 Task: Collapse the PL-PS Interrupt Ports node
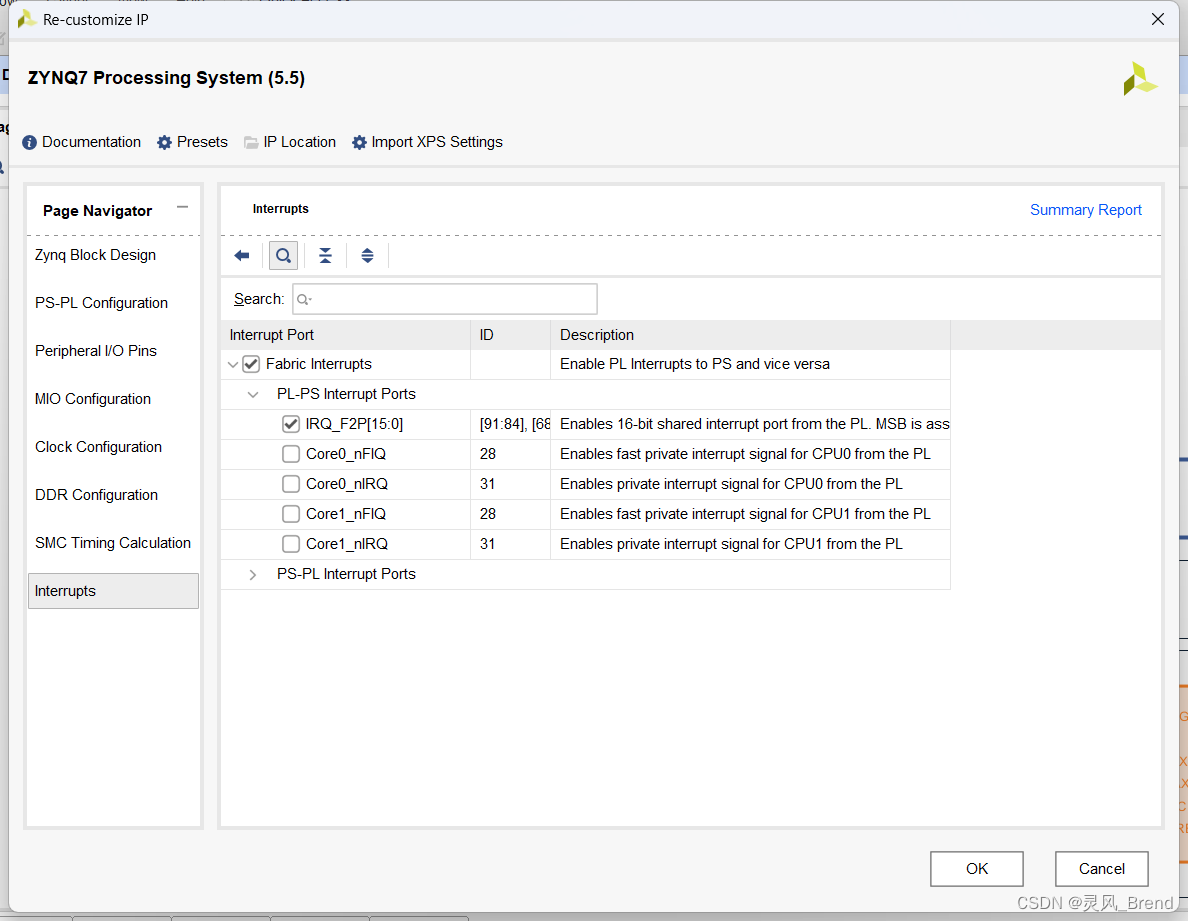[x=253, y=395]
